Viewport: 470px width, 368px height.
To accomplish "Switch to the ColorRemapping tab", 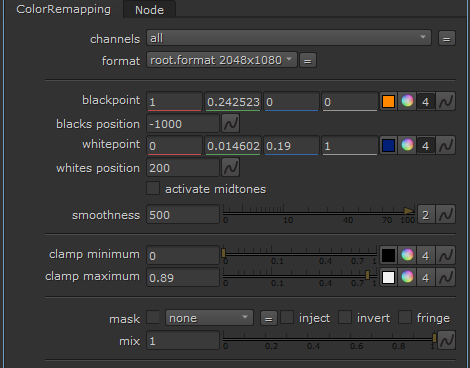I will click(x=63, y=9).
